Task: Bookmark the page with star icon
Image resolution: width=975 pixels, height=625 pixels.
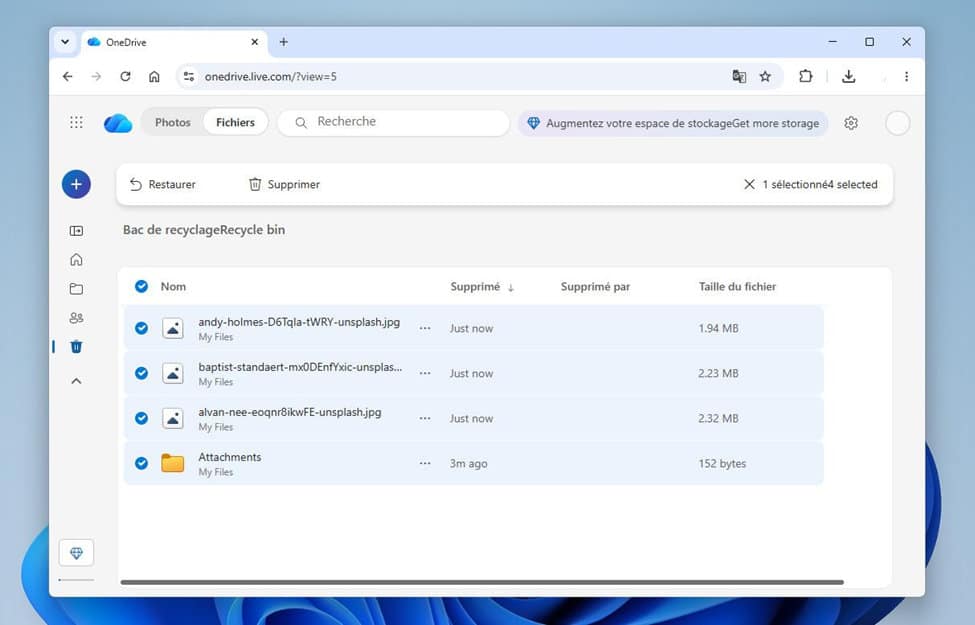Action: pyautogui.click(x=765, y=76)
